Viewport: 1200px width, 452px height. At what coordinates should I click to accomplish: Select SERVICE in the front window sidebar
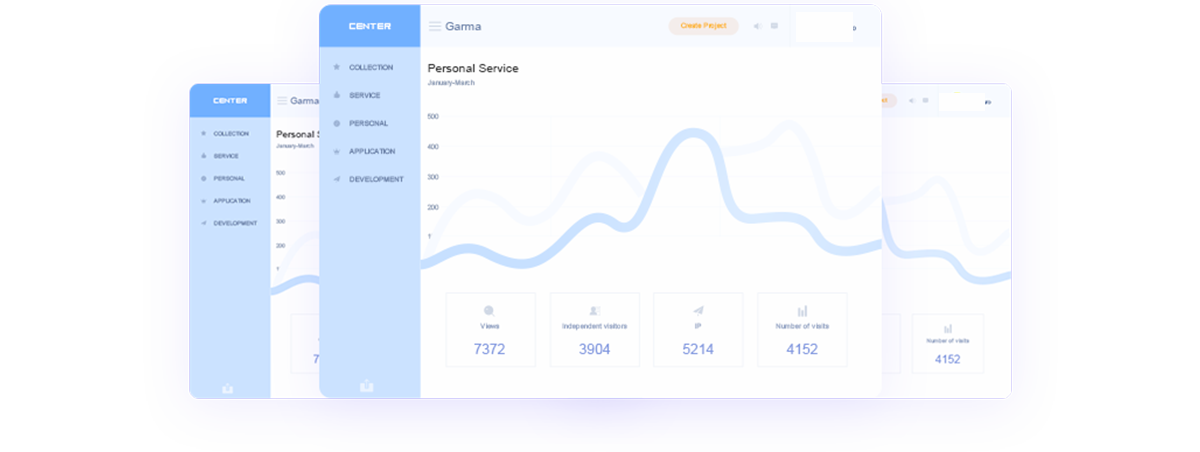click(364, 95)
